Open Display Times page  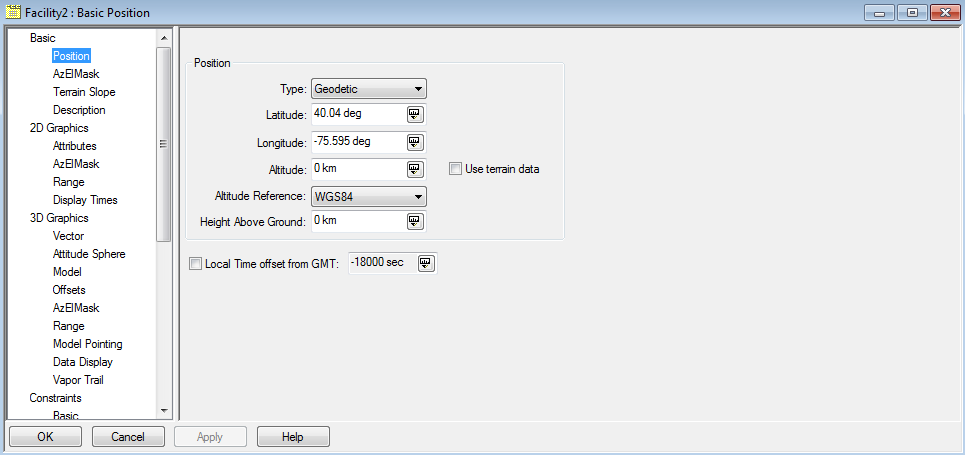coord(85,200)
